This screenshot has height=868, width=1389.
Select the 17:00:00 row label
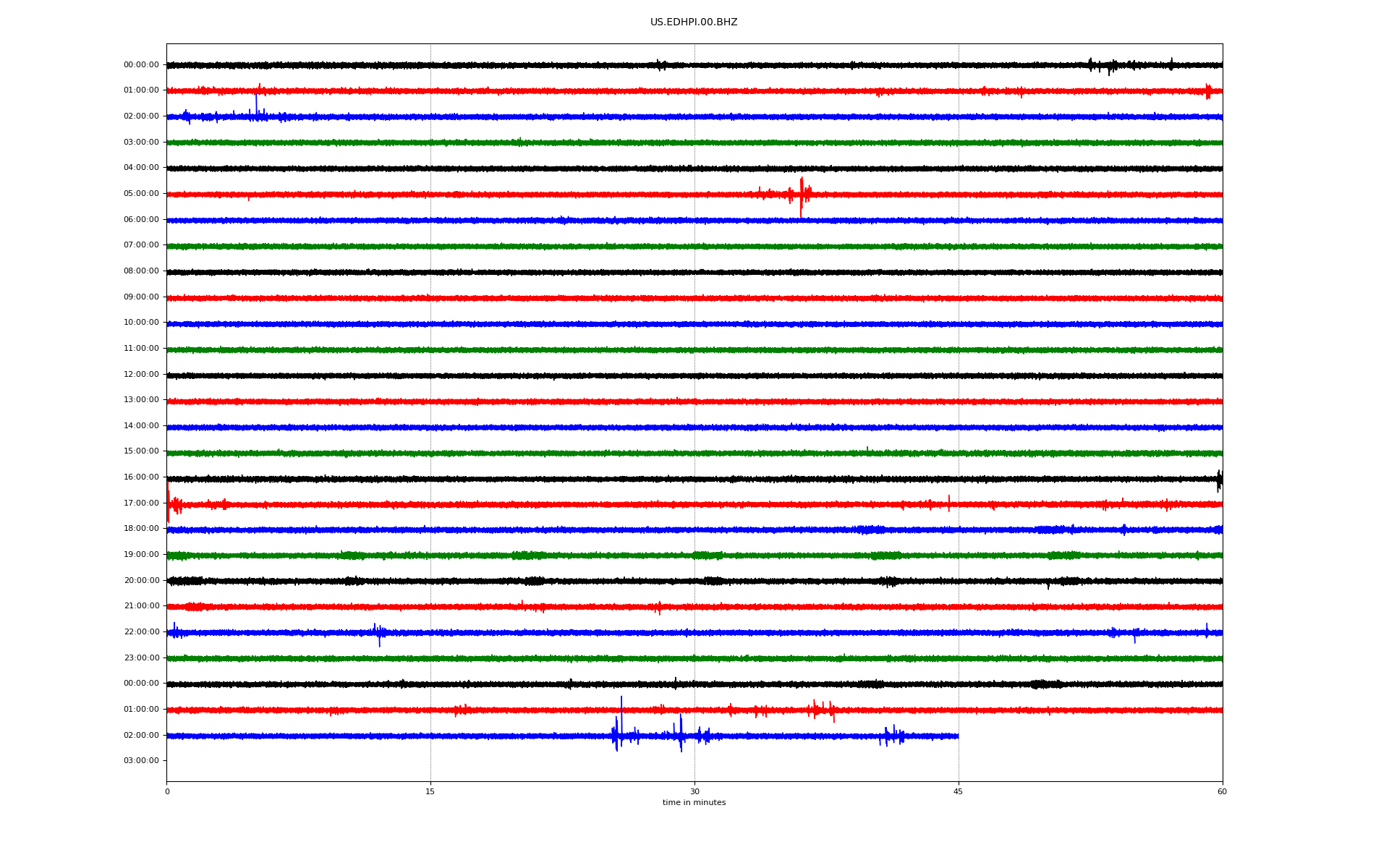[x=141, y=503]
